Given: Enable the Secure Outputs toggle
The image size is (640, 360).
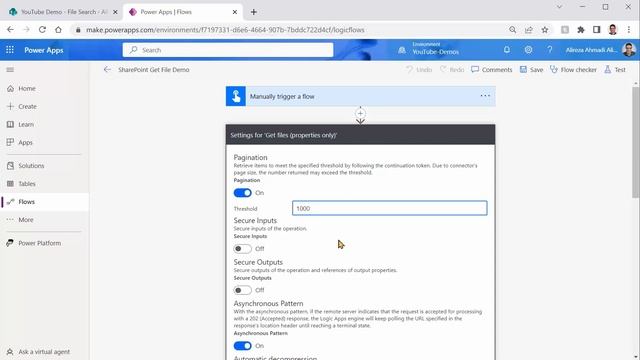Looking at the screenshot, I should 242,290.
